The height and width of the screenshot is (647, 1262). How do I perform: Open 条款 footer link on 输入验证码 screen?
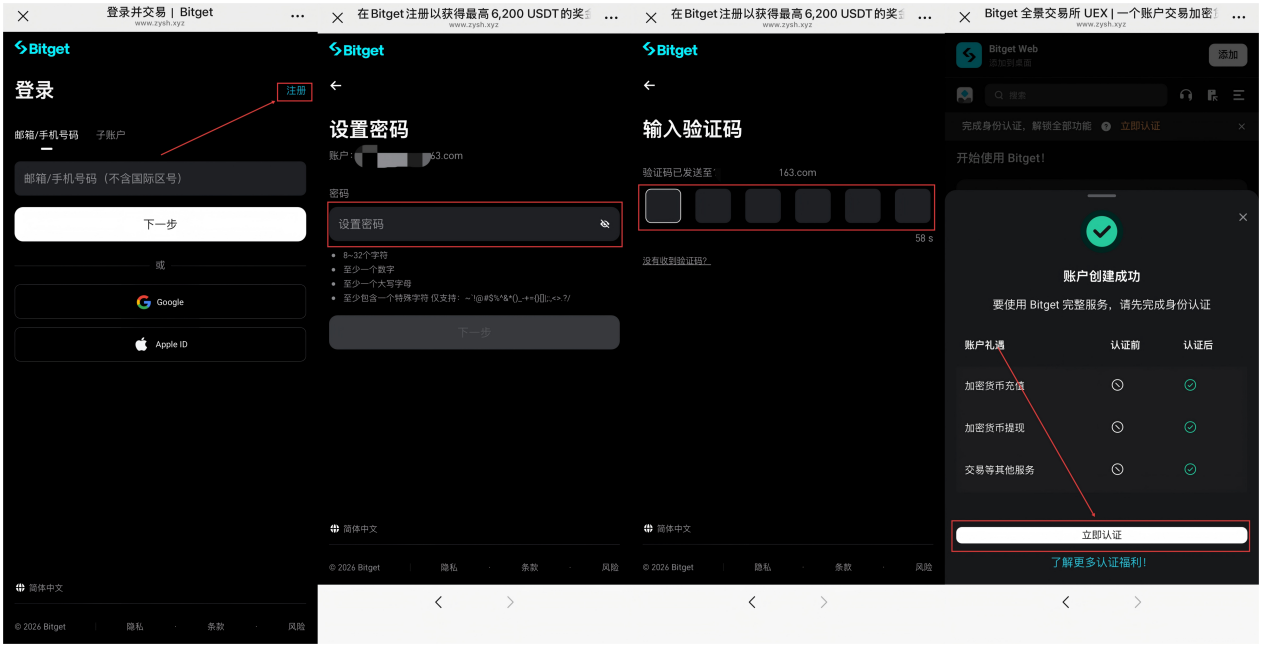(x=844, y=567)
